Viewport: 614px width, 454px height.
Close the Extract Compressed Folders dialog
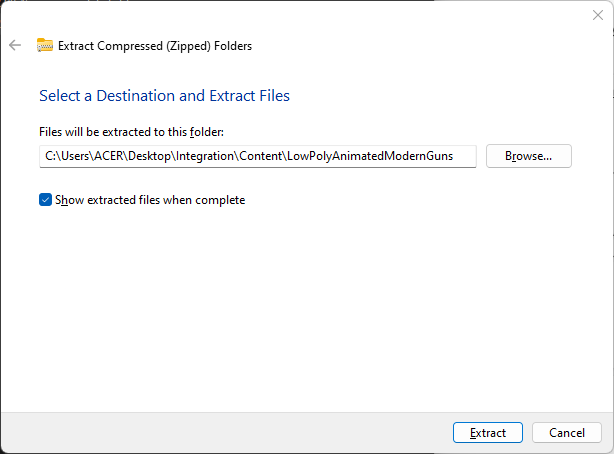click(x=598, y=14)
